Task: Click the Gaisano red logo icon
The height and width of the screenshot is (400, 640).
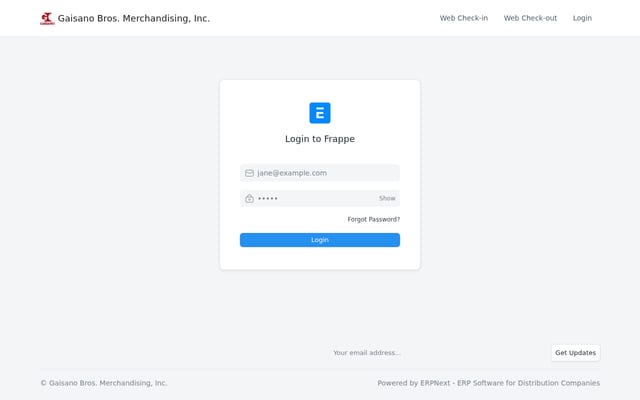Action: pyautogui.click(x=47, y=18)
